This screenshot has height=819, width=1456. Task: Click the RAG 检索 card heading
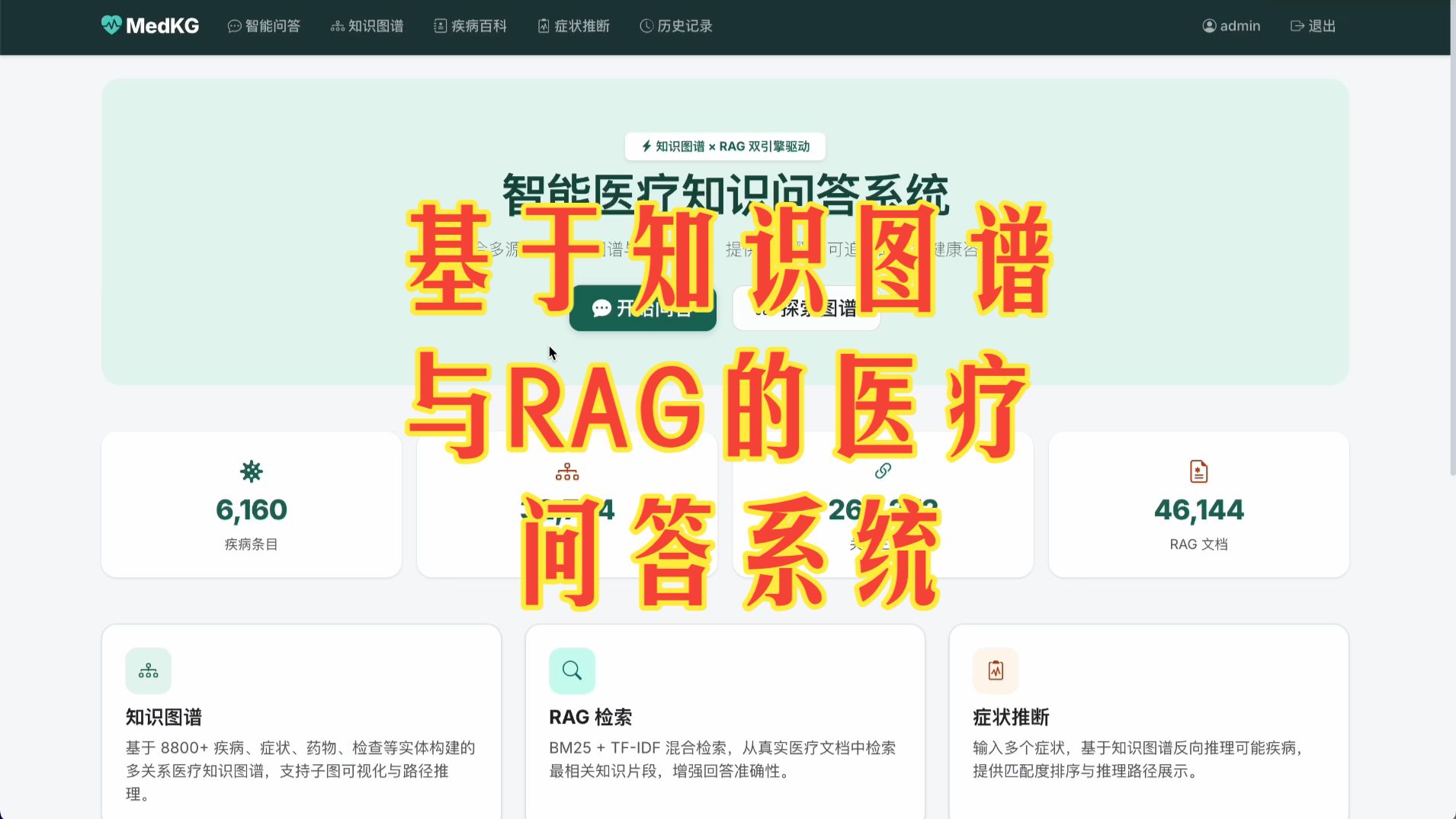tap(591, 718)
